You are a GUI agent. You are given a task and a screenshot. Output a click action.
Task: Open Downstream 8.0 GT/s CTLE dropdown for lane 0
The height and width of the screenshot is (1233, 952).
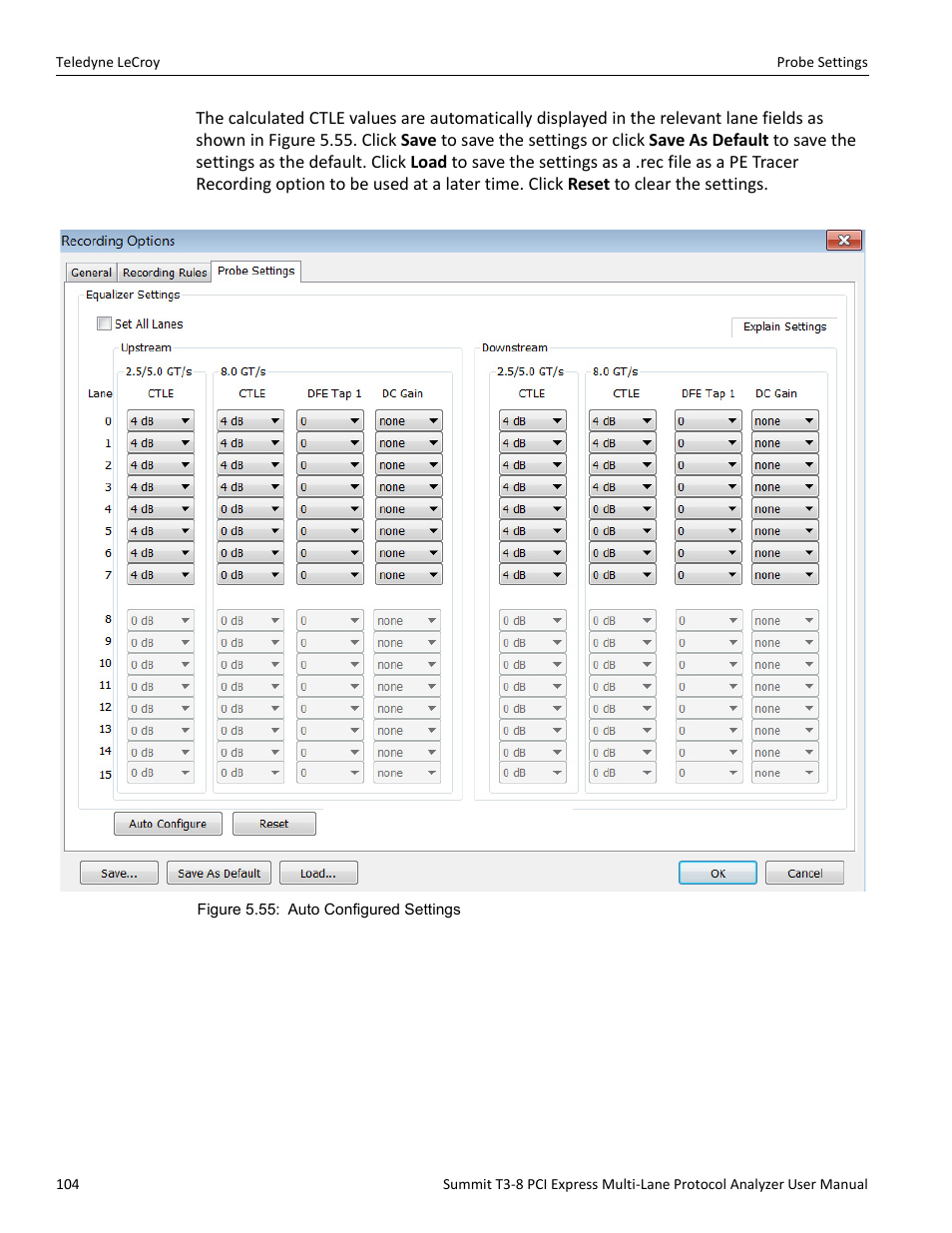(623, 421)
